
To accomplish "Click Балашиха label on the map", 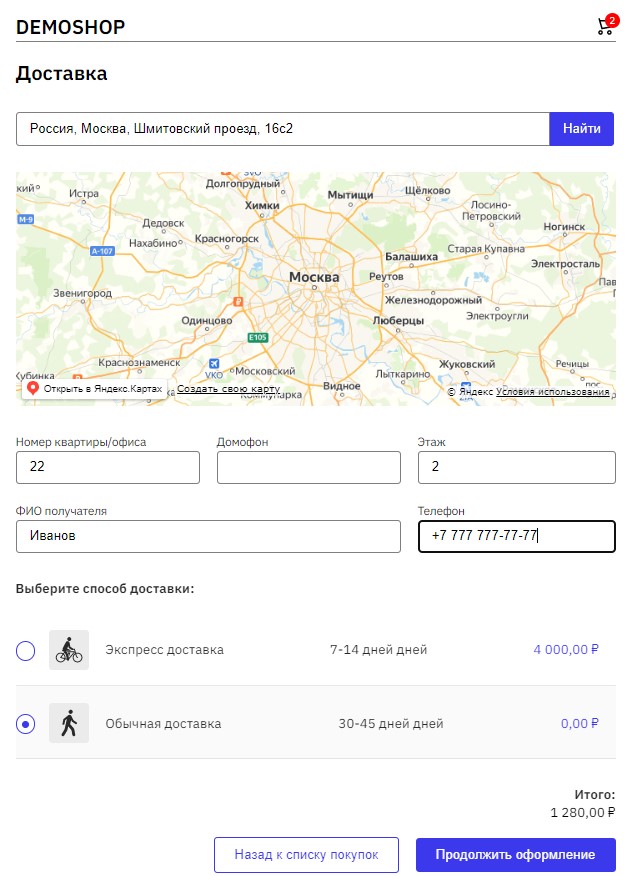I will tap(412, 257).
